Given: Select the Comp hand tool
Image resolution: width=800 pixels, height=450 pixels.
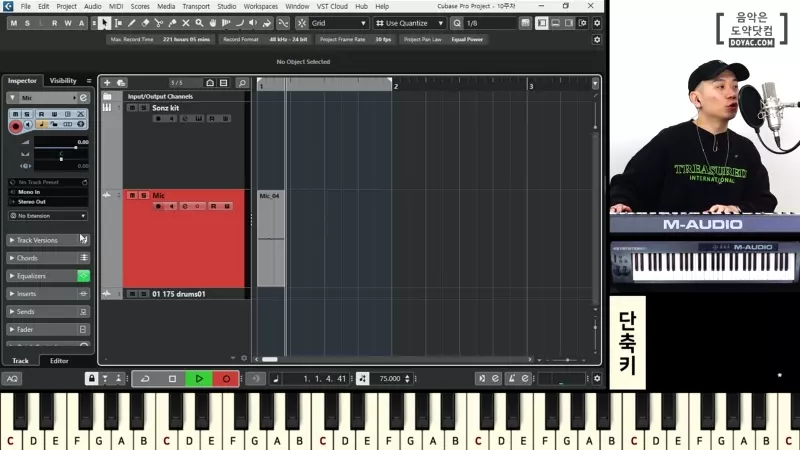Looking at the screenshot, I should point(213,23).
